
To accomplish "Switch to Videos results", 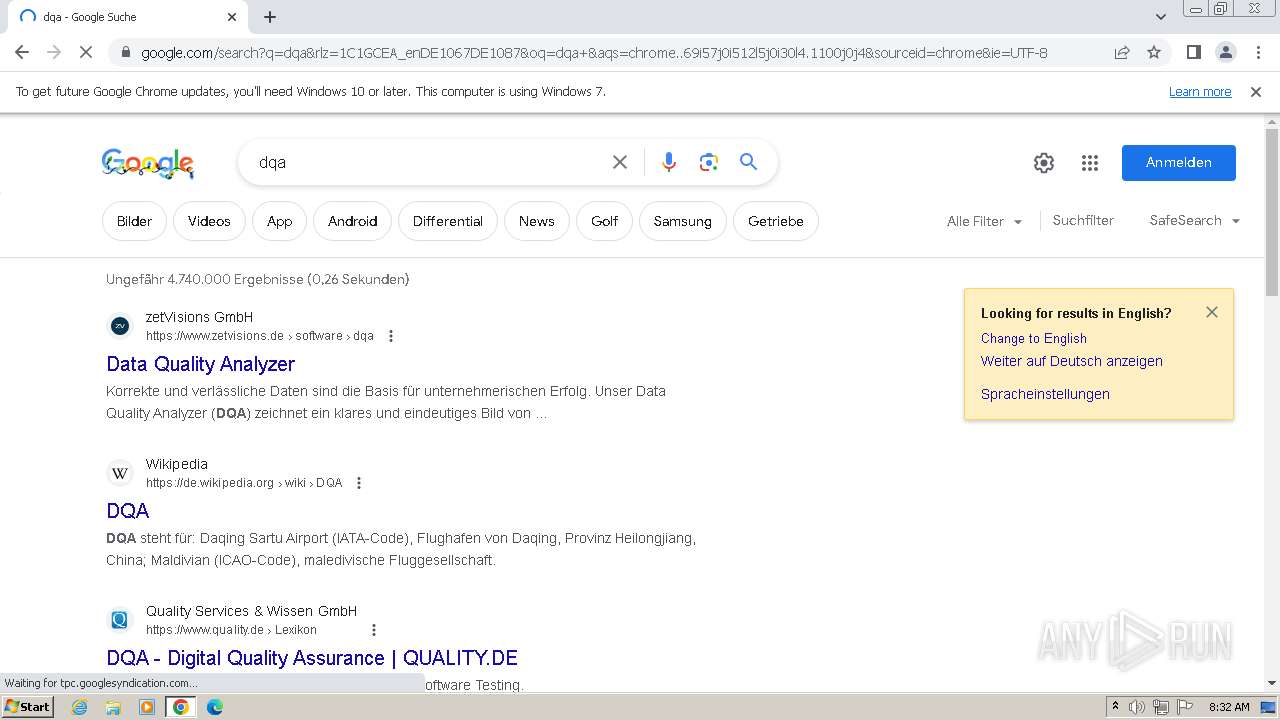I will (209, 221).
